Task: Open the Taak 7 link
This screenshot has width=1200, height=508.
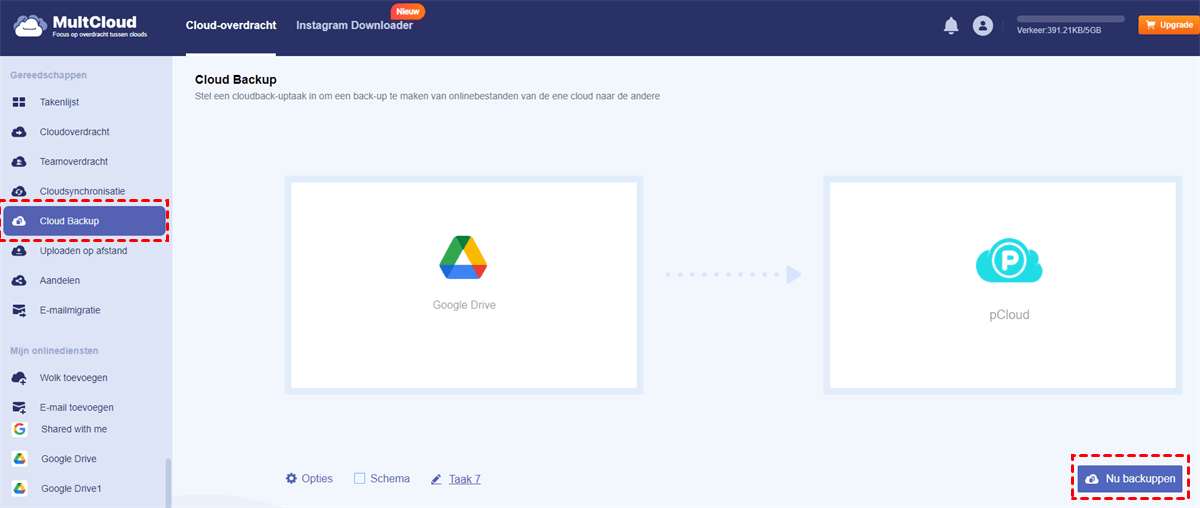Action: click(x=465, y=479)
